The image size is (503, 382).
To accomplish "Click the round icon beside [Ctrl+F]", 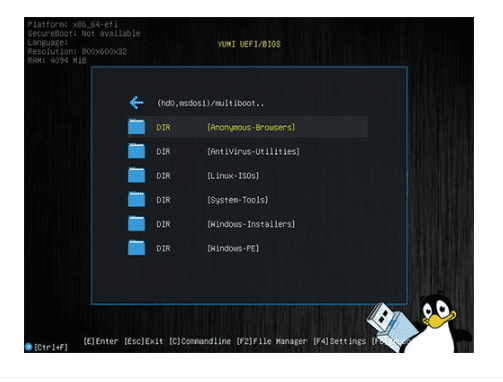I will (x=29, y=347).
